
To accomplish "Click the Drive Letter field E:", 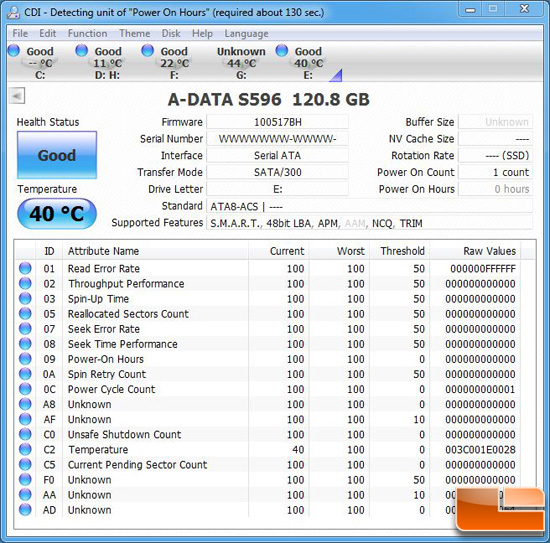I will 277,189.
